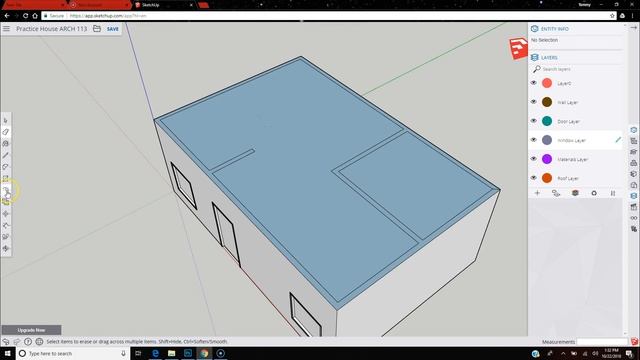640x360 pixels.
Task: Click the model title Practice House ARCH 113
Action: [51, 29]
